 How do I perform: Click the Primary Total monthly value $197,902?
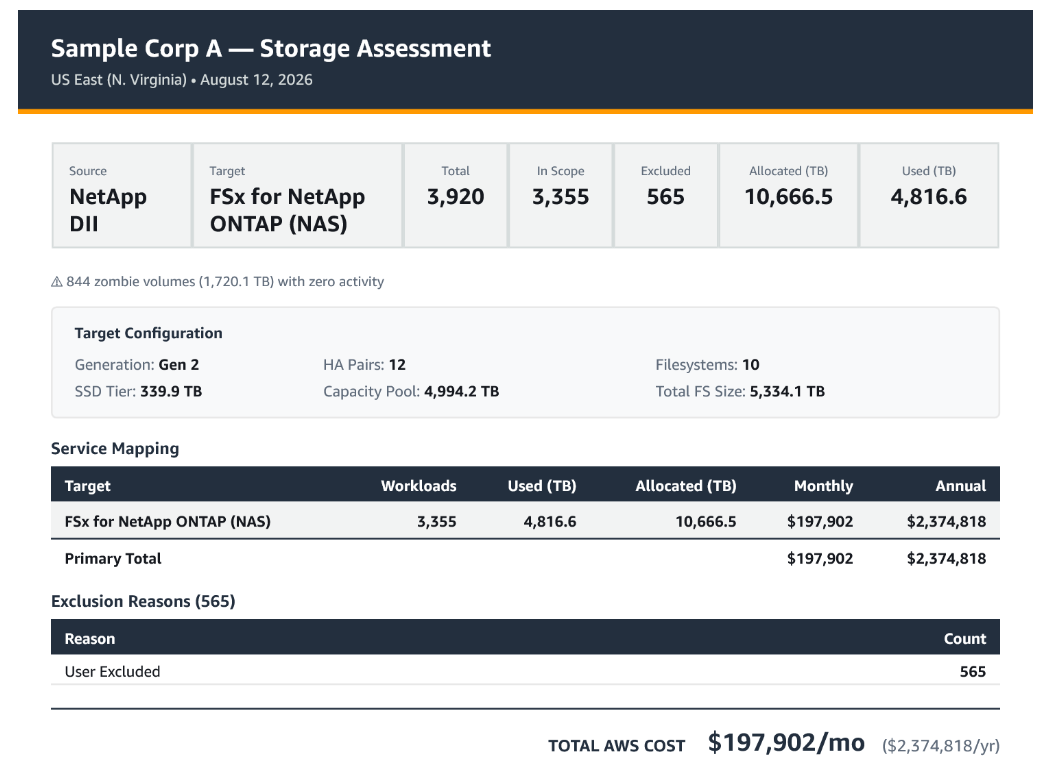[820, 558]
